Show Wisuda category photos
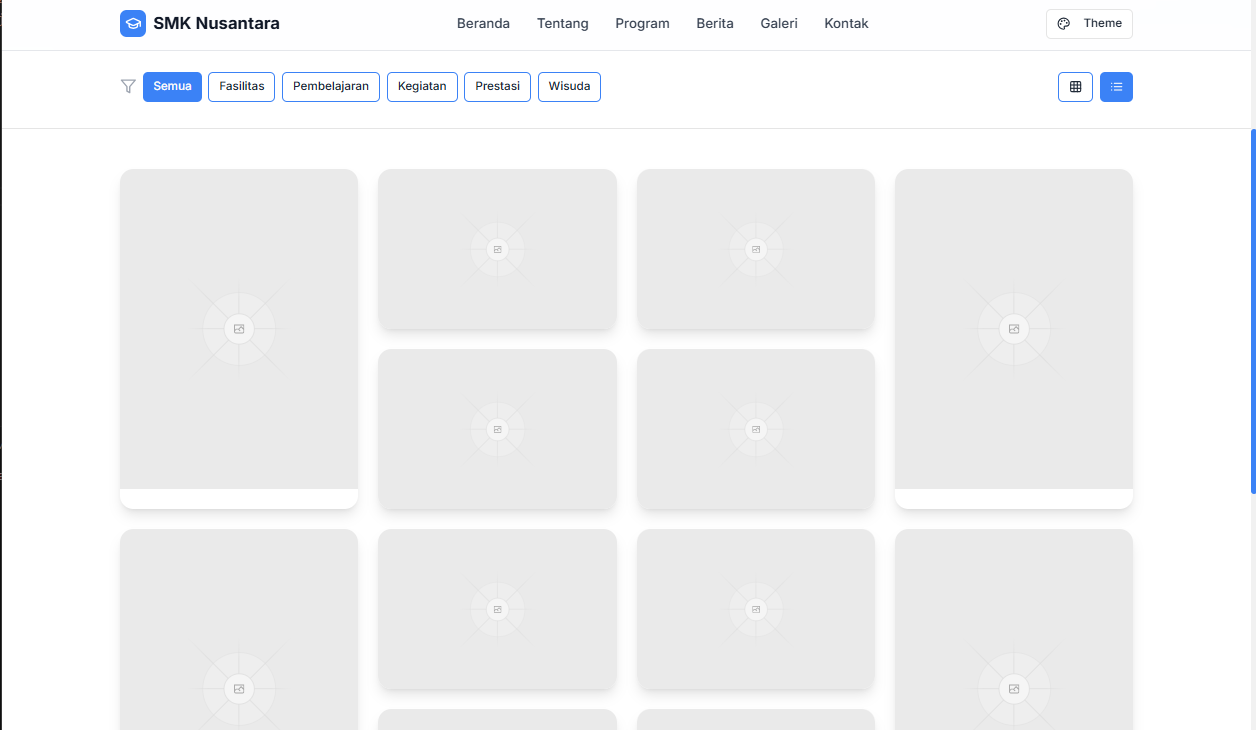Viewport: 1256px width, 730px height. point(569,87)
